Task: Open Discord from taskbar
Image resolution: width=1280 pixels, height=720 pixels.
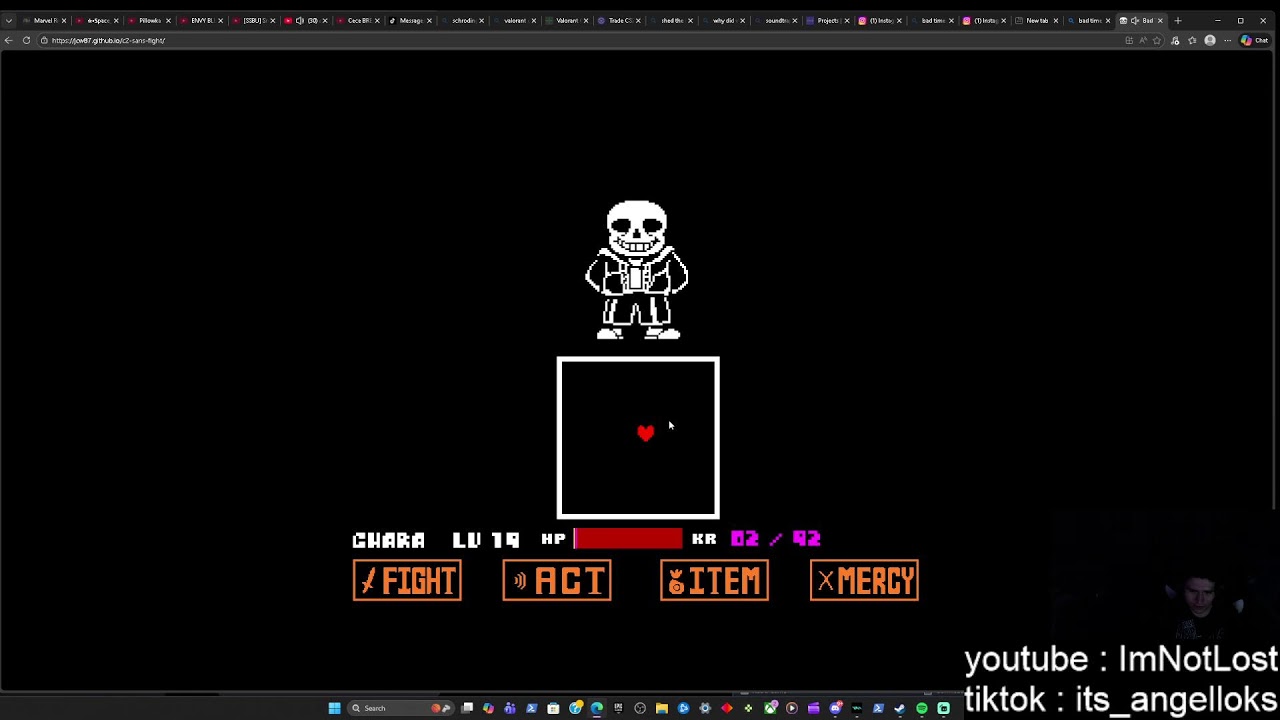Action: point(836,708)
